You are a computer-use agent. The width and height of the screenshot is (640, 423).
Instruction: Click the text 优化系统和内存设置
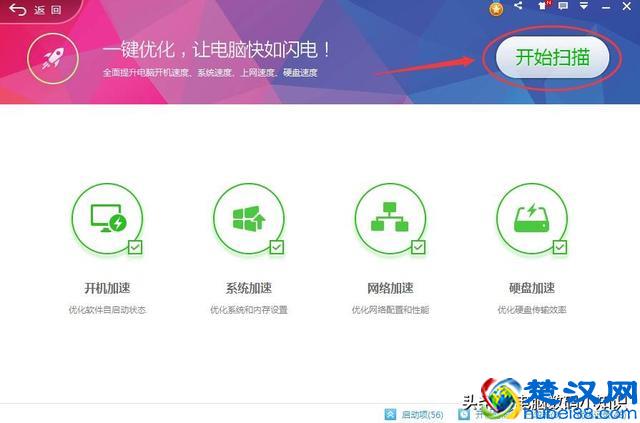coord(249,310)
